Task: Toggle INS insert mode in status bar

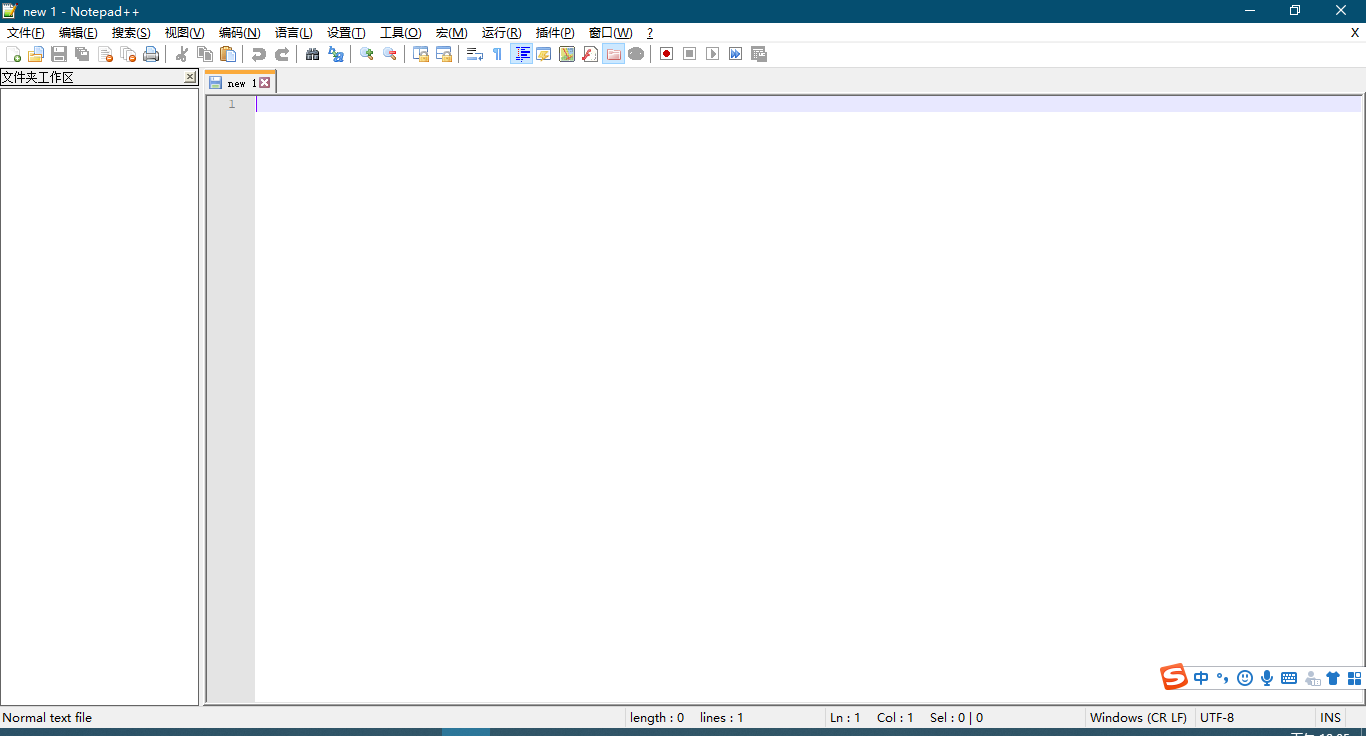Action: [1330, 718]
